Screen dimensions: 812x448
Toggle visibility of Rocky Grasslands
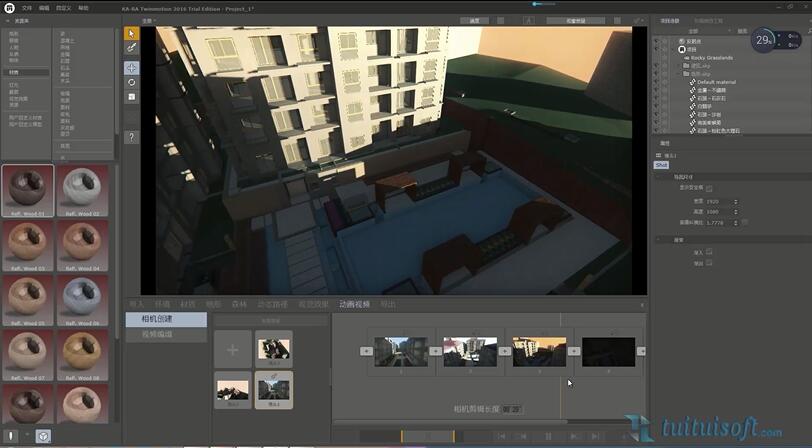[659, 57]
